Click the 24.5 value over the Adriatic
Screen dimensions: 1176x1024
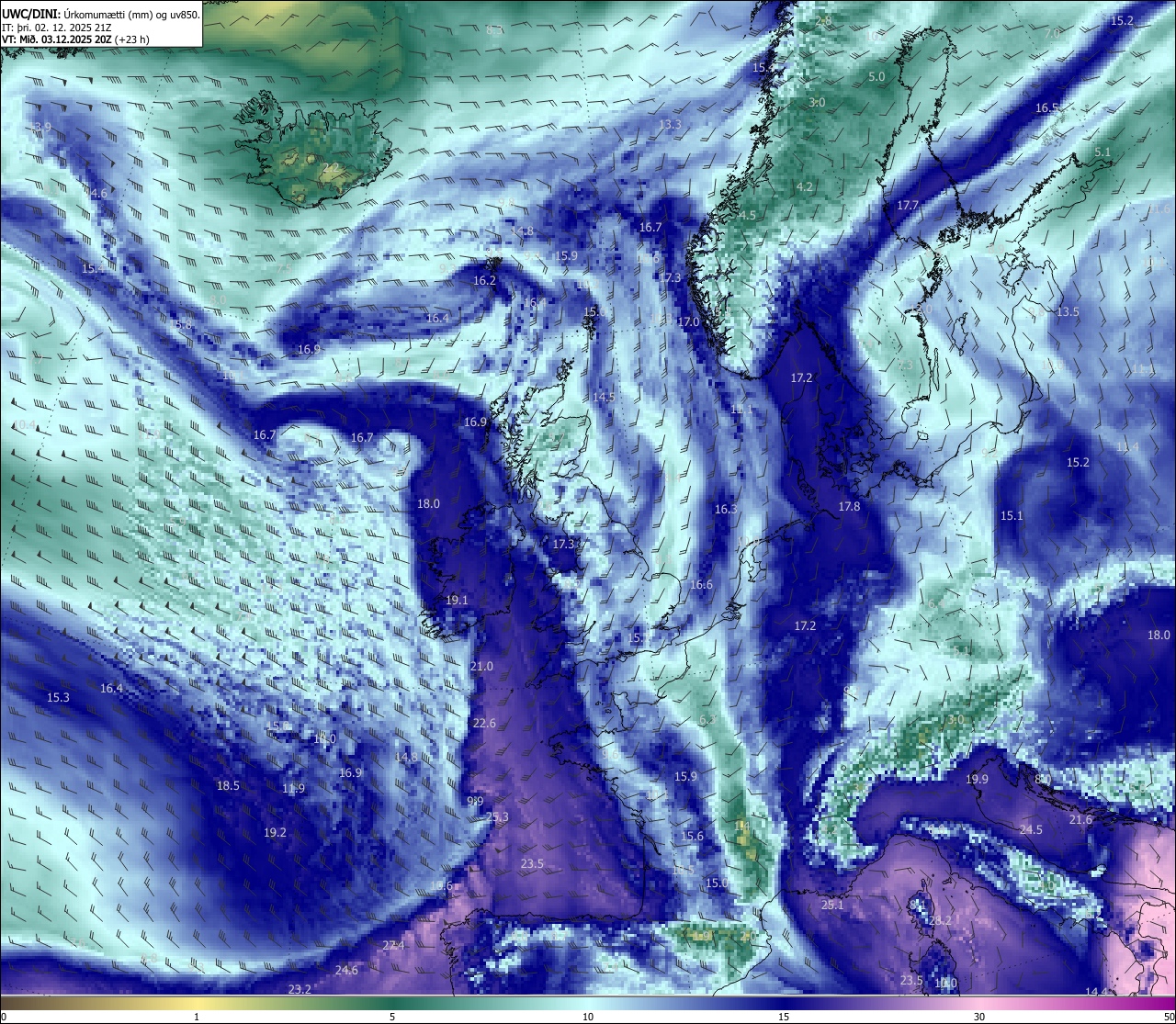point(1031,829)
